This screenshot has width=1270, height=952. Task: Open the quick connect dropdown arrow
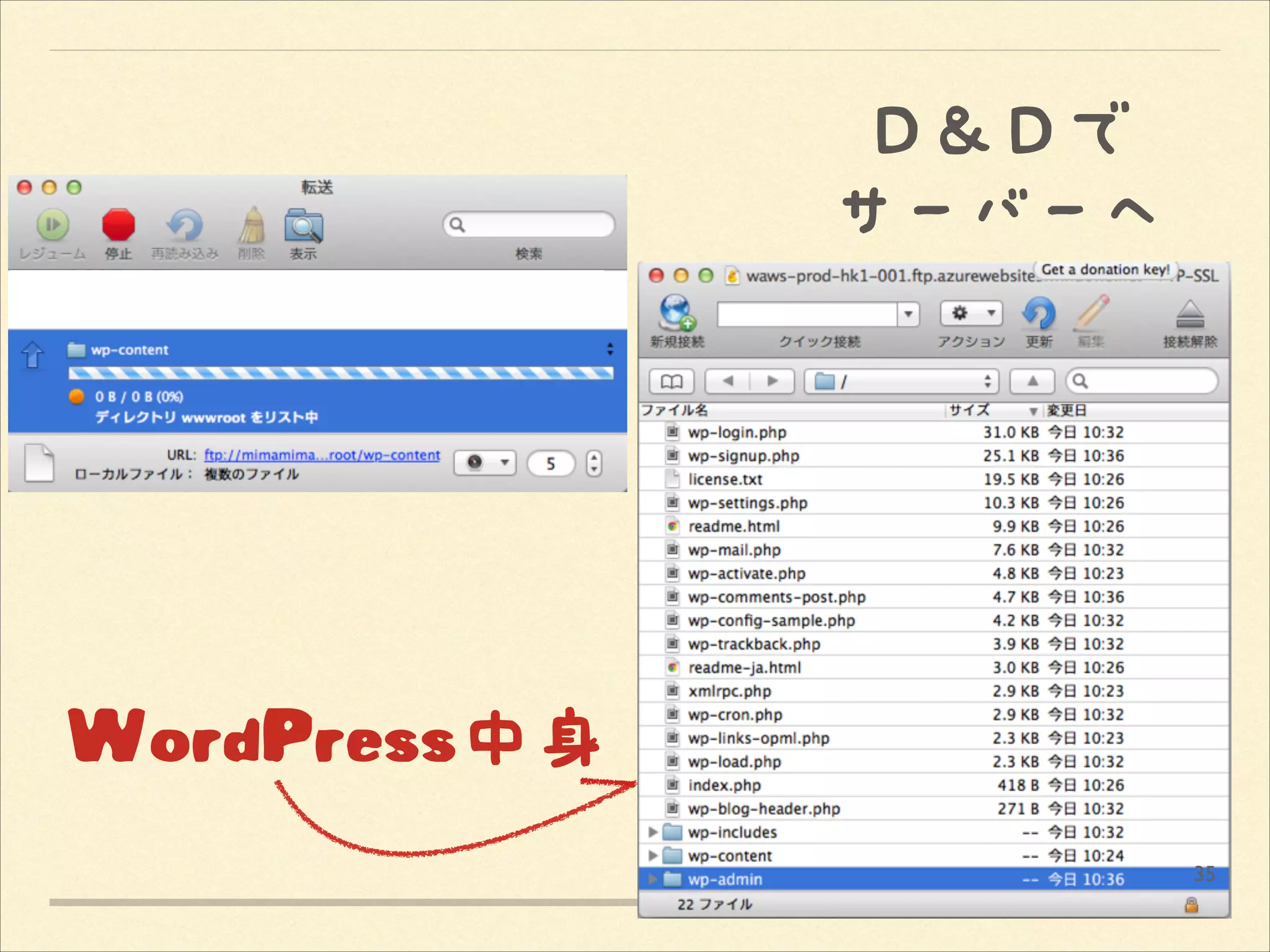[x=908, y=314]
